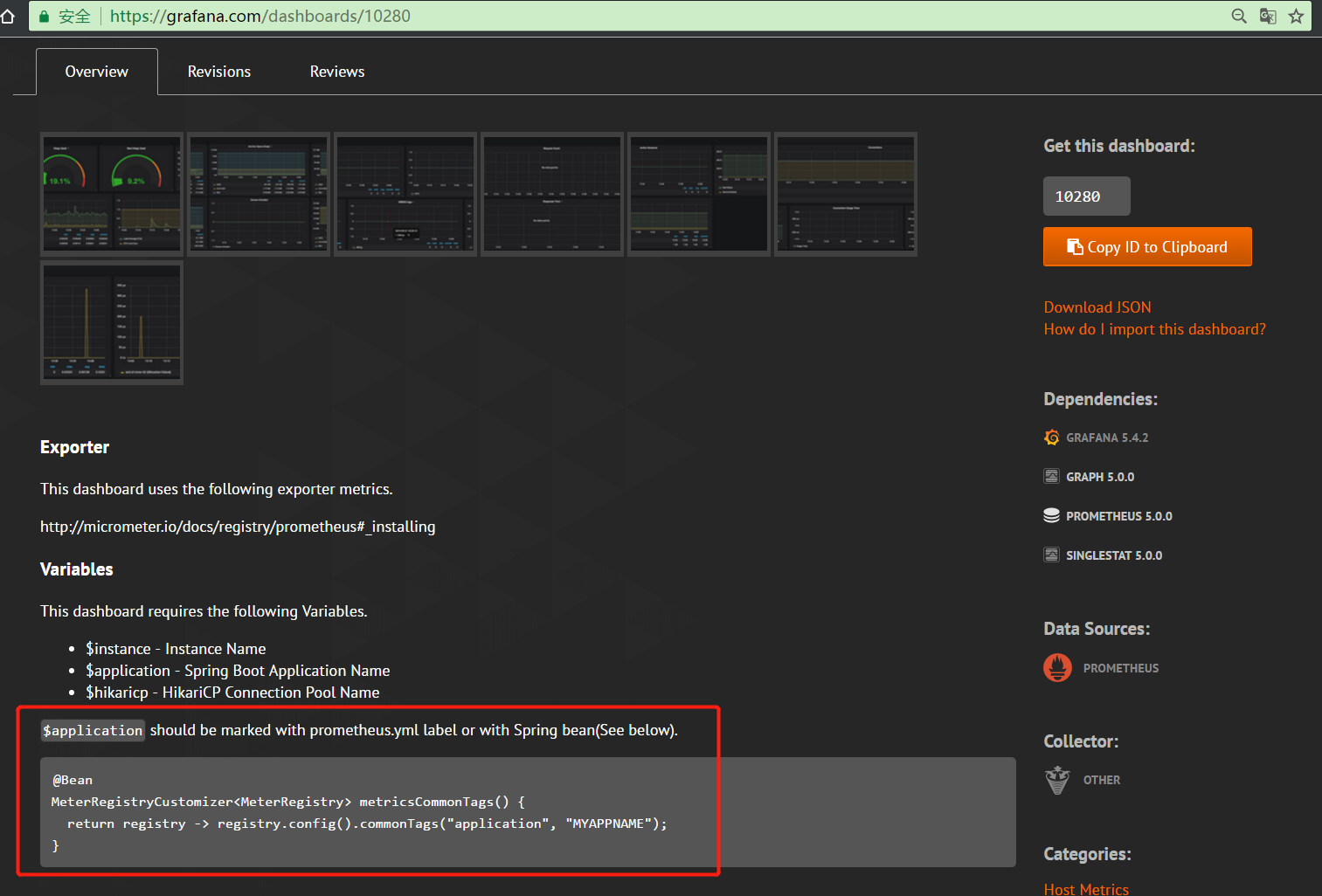Click the Prometheus data source flame icon
The image size is (1322, 896).
coord(1058,668)
